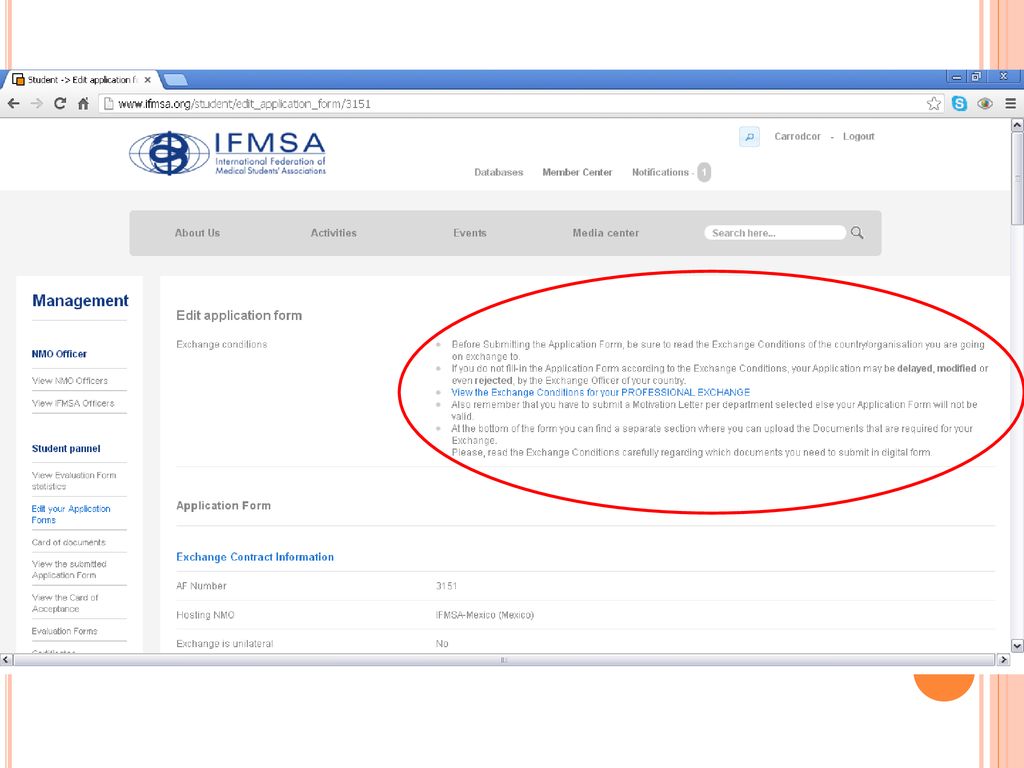This screenshot has width=1024, height=768.
Task: Open the Events navigation item
Action: pos(470,232)
